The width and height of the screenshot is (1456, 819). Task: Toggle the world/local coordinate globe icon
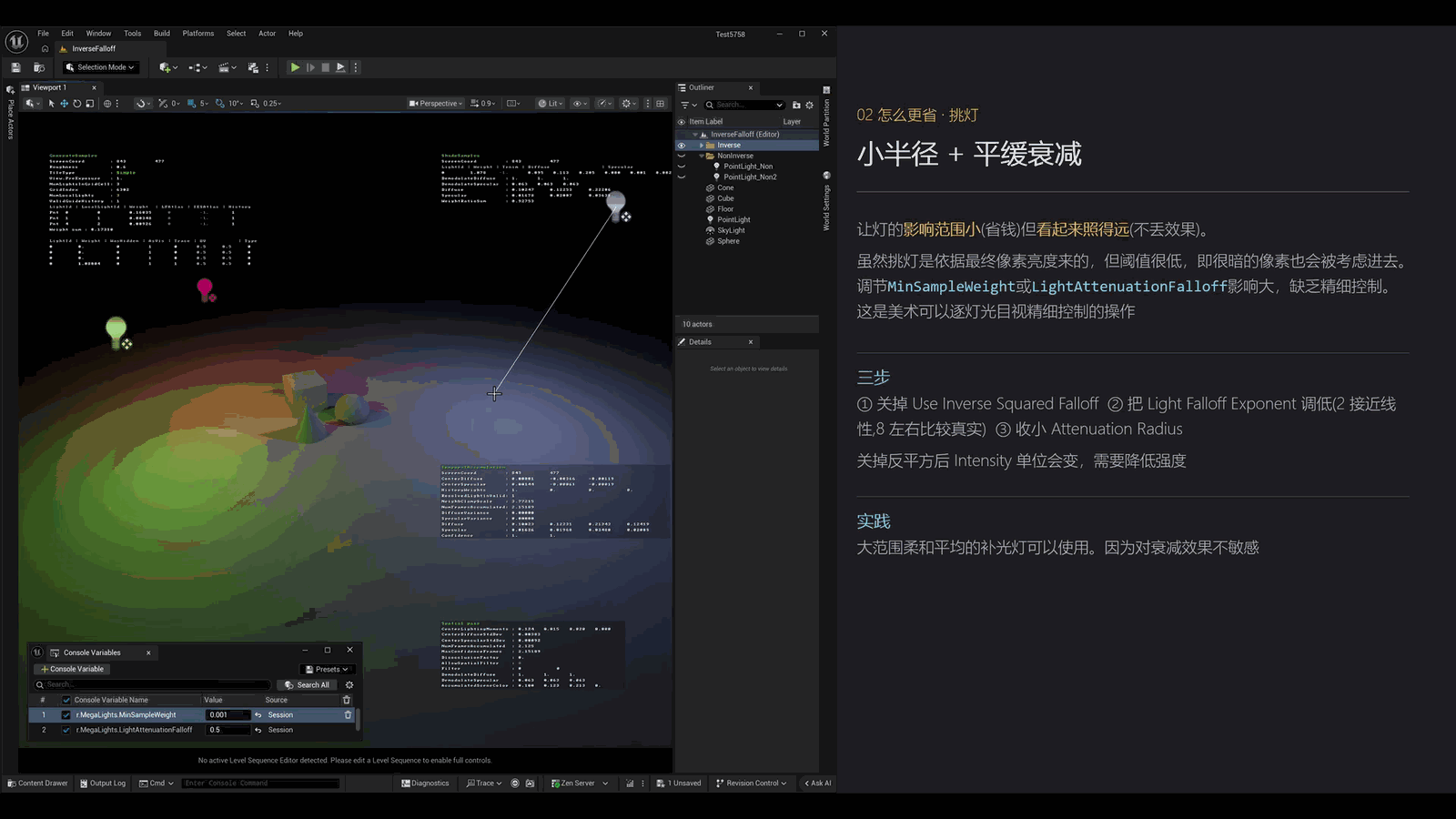pyautogui.click(x=107, y=104)
